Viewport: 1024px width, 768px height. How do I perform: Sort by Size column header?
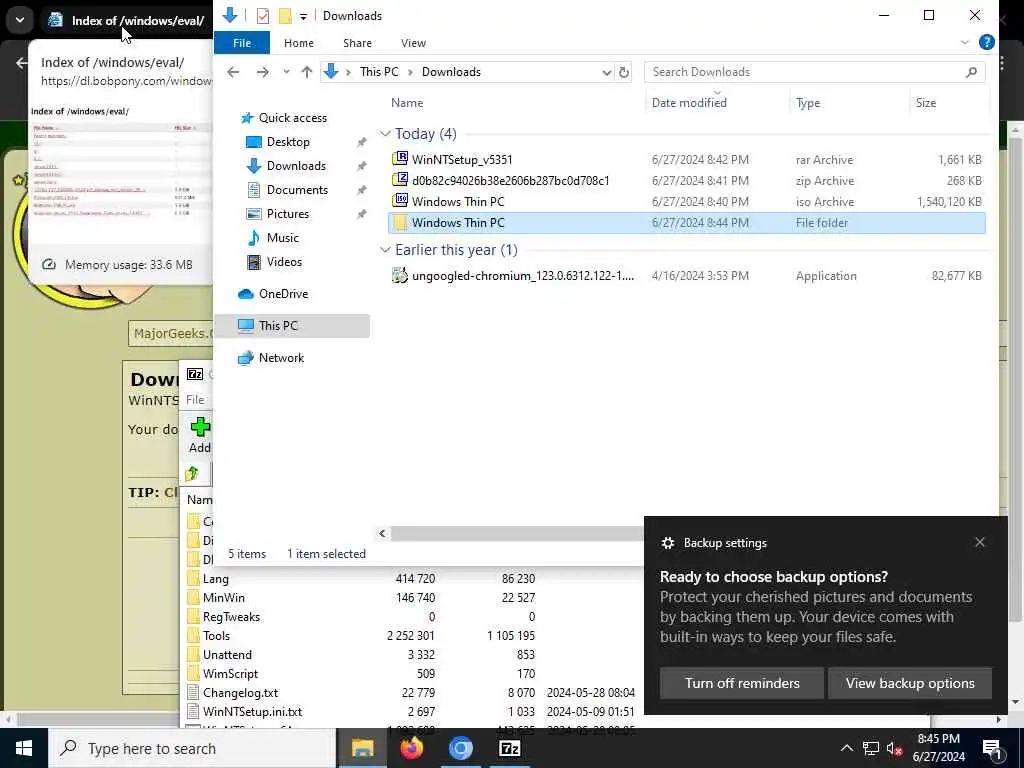tap(925, 103)
